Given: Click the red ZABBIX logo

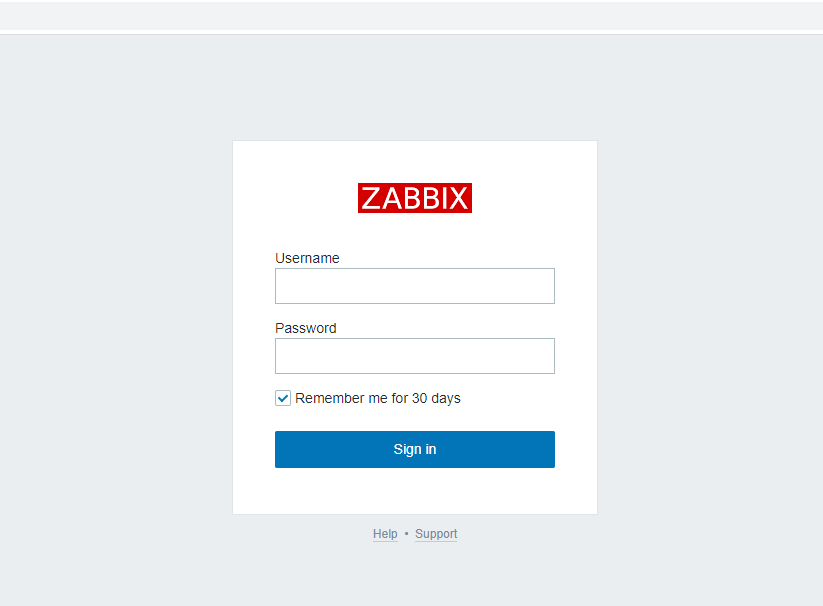Looking at the screenshot, I should (414, 198).
